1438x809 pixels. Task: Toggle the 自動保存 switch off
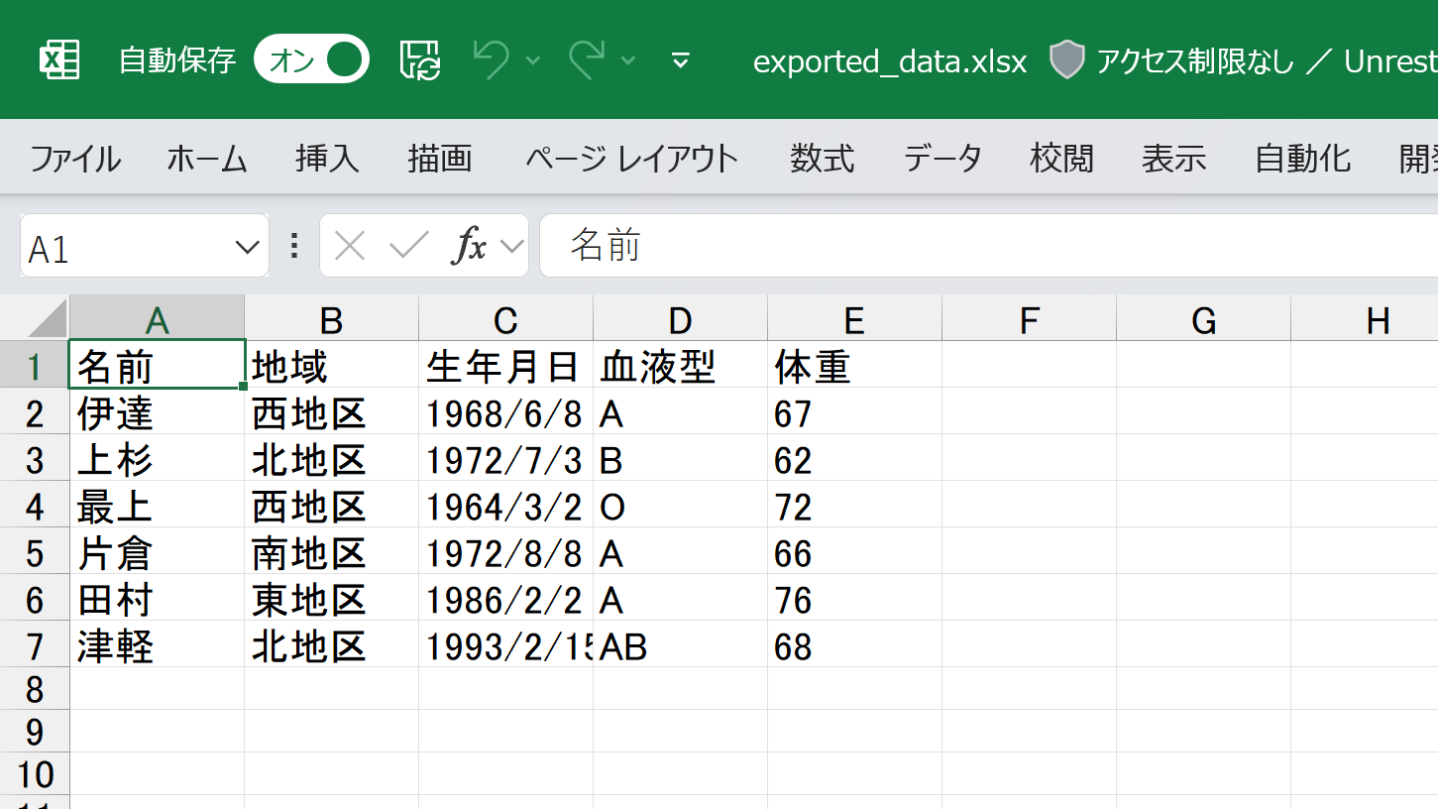311,61
